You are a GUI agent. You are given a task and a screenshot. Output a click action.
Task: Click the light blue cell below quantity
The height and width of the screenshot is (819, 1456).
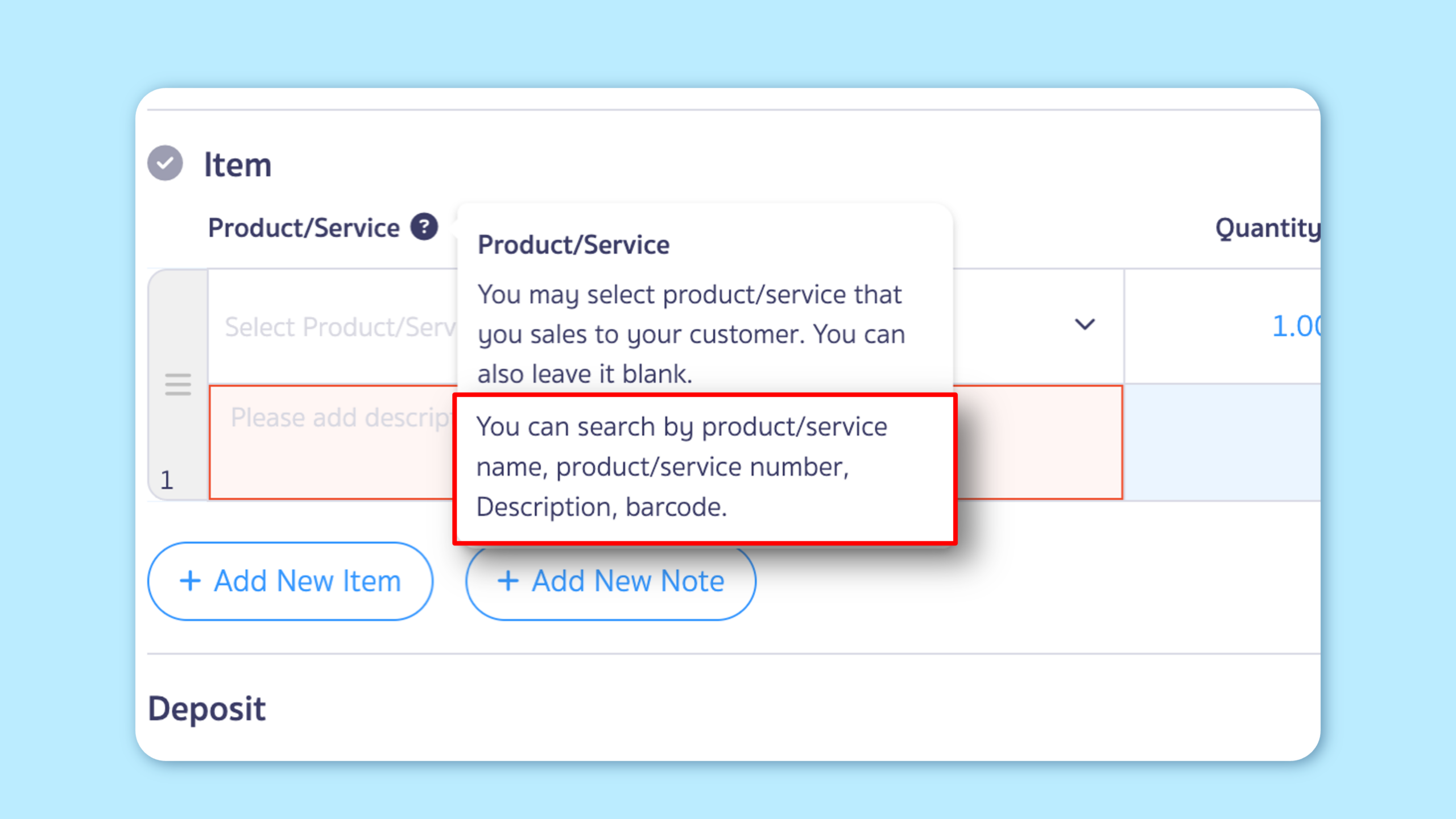pos(1222,442)
